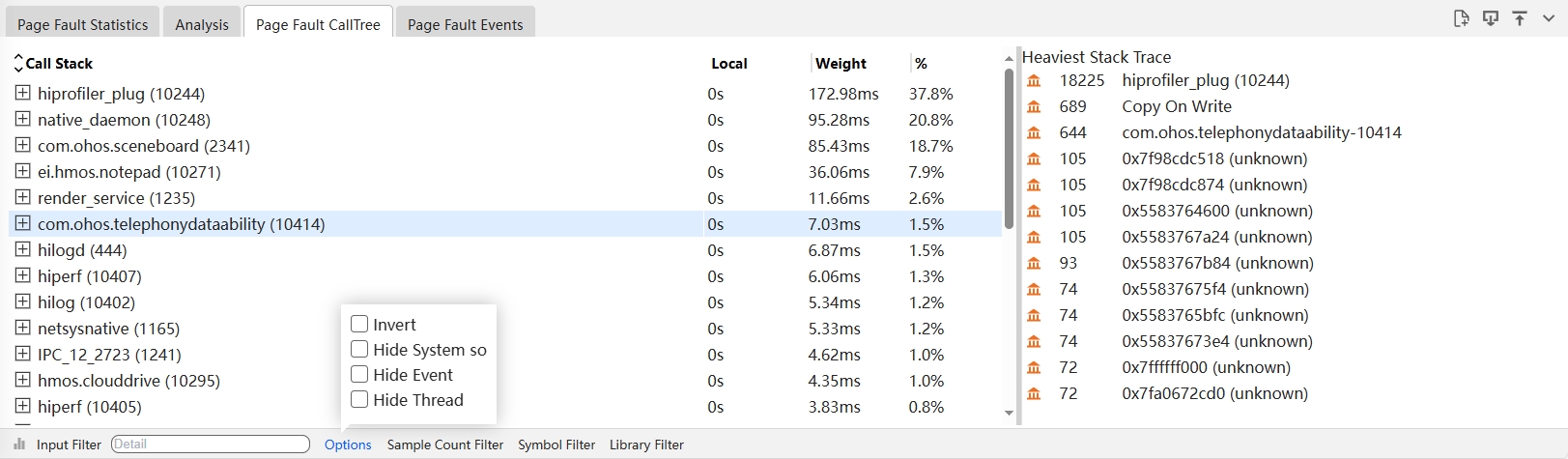This screenshot has width=1568, height=459.
Task: Open the Symbol Filter
Action: pos(556,445)
